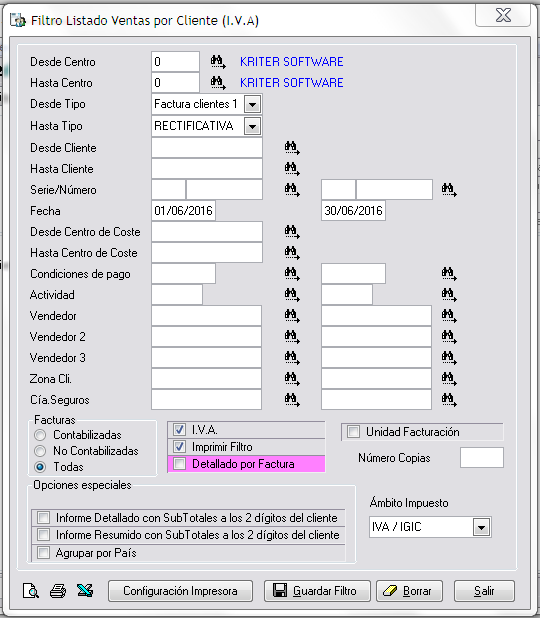Image resolution: width=540 pixels, height=618 pixels.
Task: Open the Hasta Tipo RECTIFICATIVA dropdown
Action: [252, 126]
